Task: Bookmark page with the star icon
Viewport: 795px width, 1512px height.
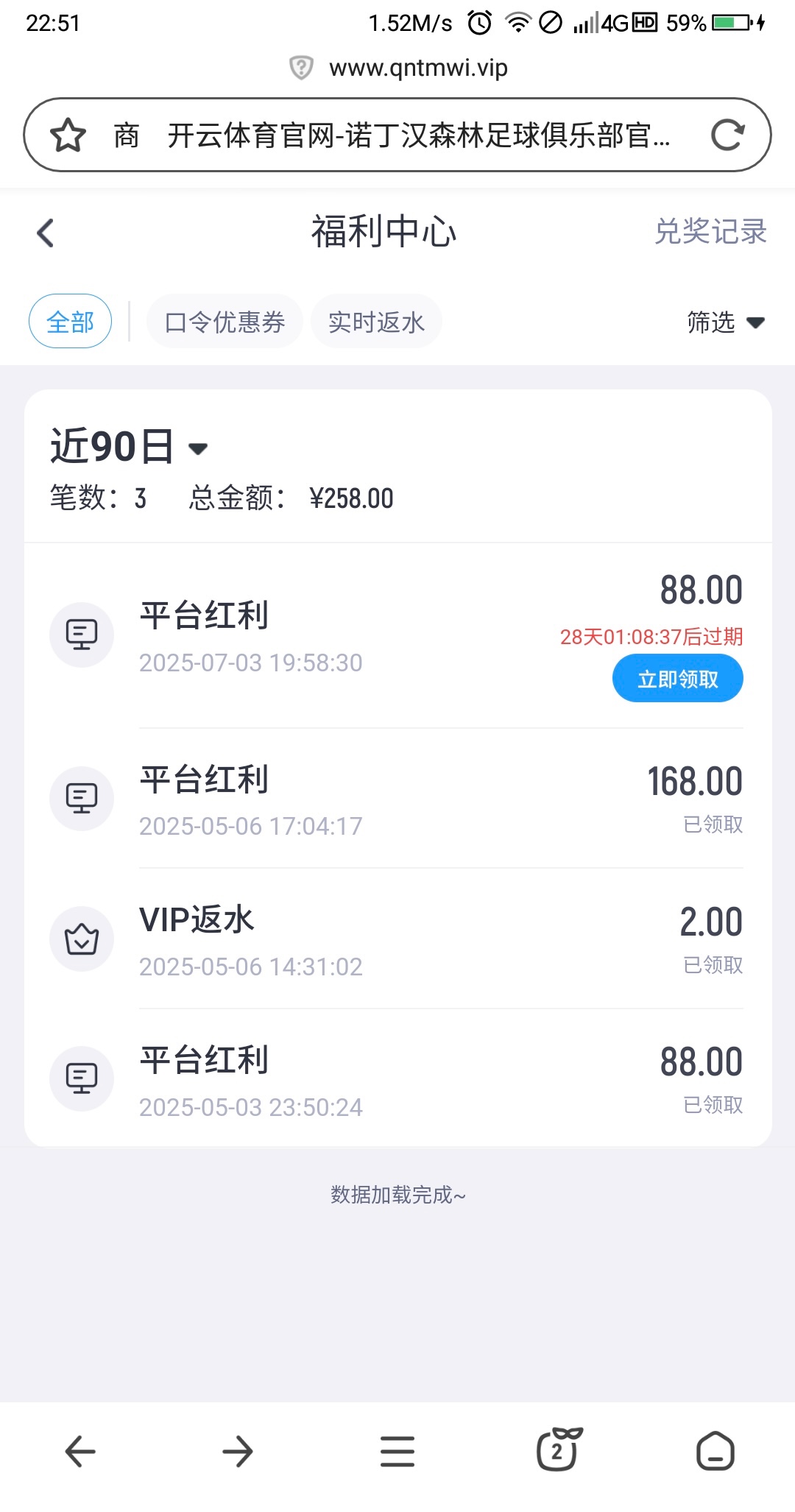Action: pos(68,135)
